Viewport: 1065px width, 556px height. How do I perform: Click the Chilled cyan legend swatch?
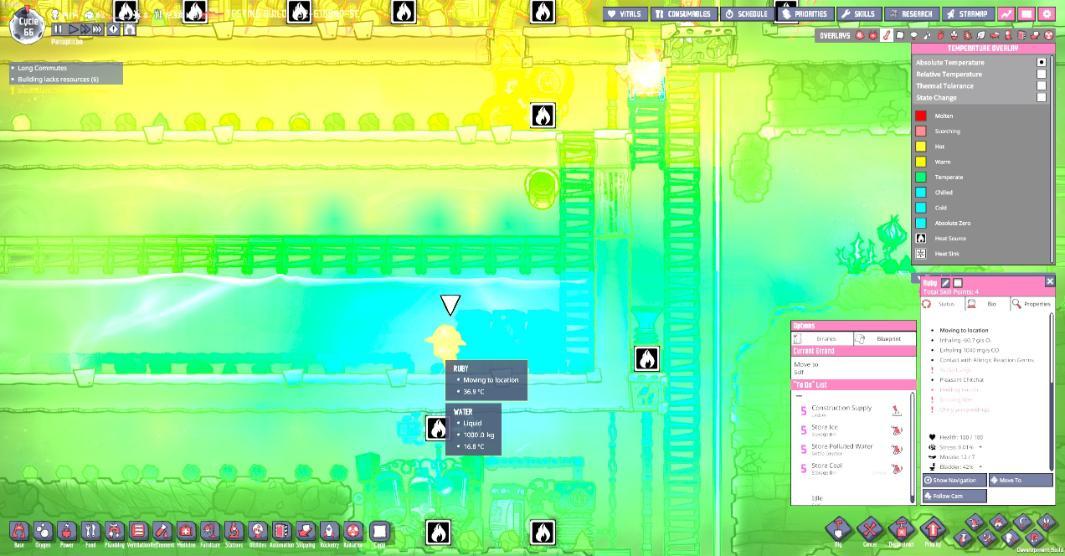click(920, 192)
